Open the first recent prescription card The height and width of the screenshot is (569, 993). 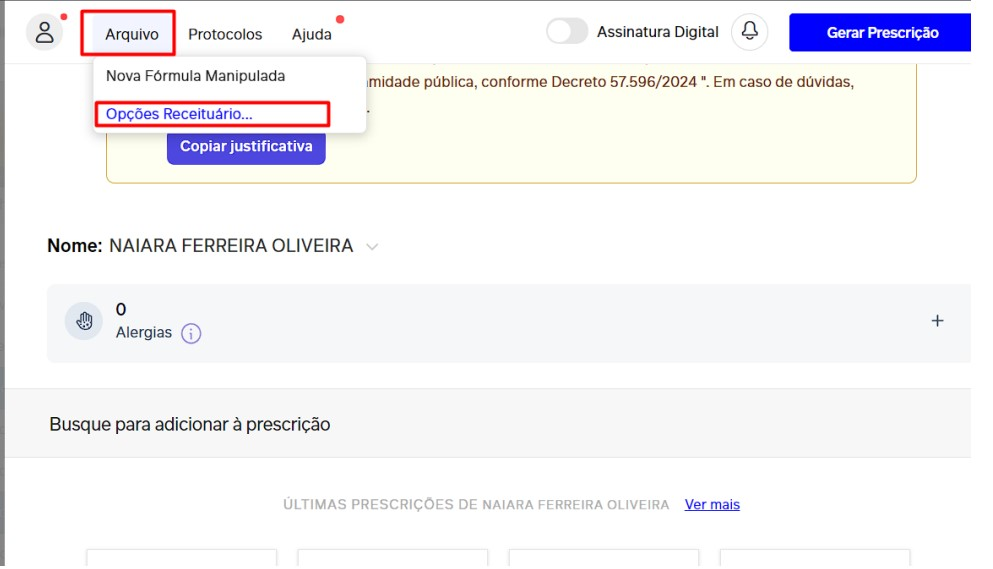[x=181, y=558]
